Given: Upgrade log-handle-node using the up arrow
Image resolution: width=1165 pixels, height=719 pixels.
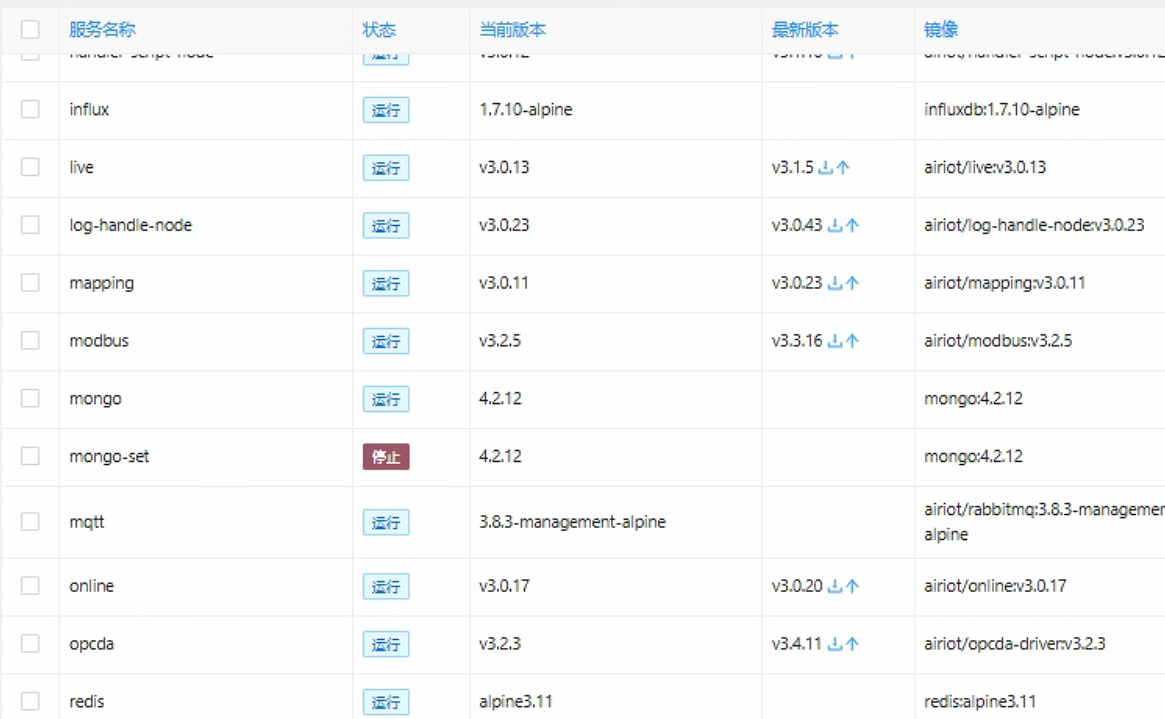Looking at the screenshot, I should pos(852,226).
